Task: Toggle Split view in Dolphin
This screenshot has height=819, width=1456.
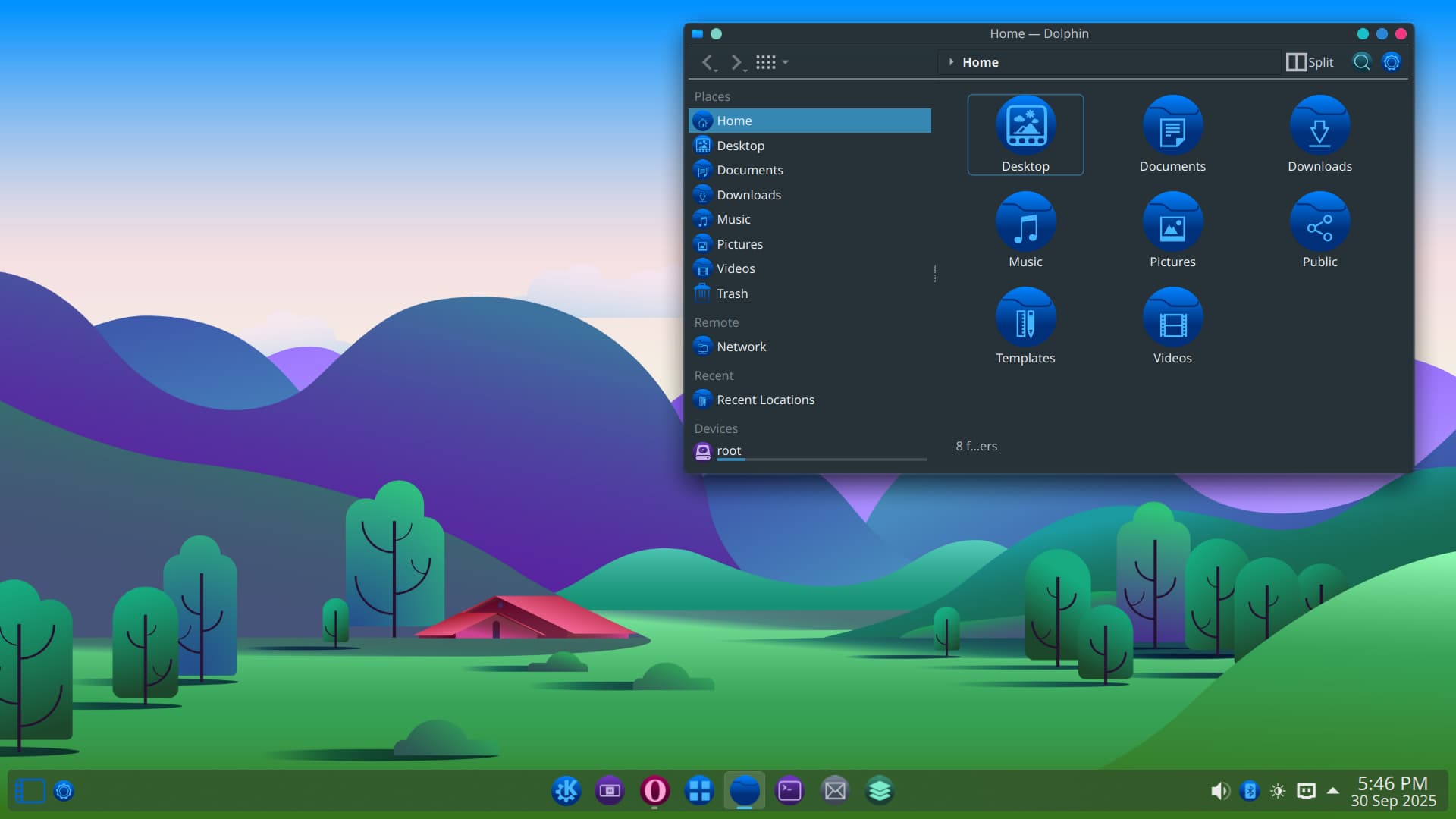Action: point(1310,62)
